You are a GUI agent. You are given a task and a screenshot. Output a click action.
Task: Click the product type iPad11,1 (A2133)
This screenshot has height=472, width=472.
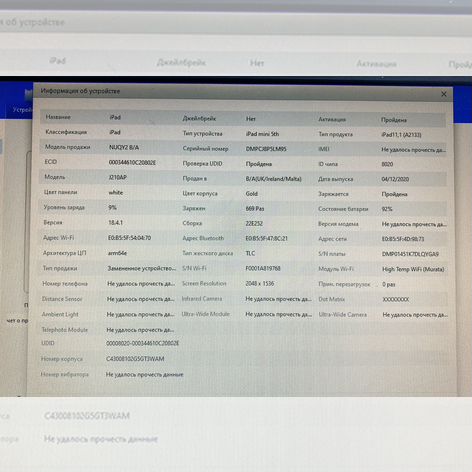pos(401,135)
